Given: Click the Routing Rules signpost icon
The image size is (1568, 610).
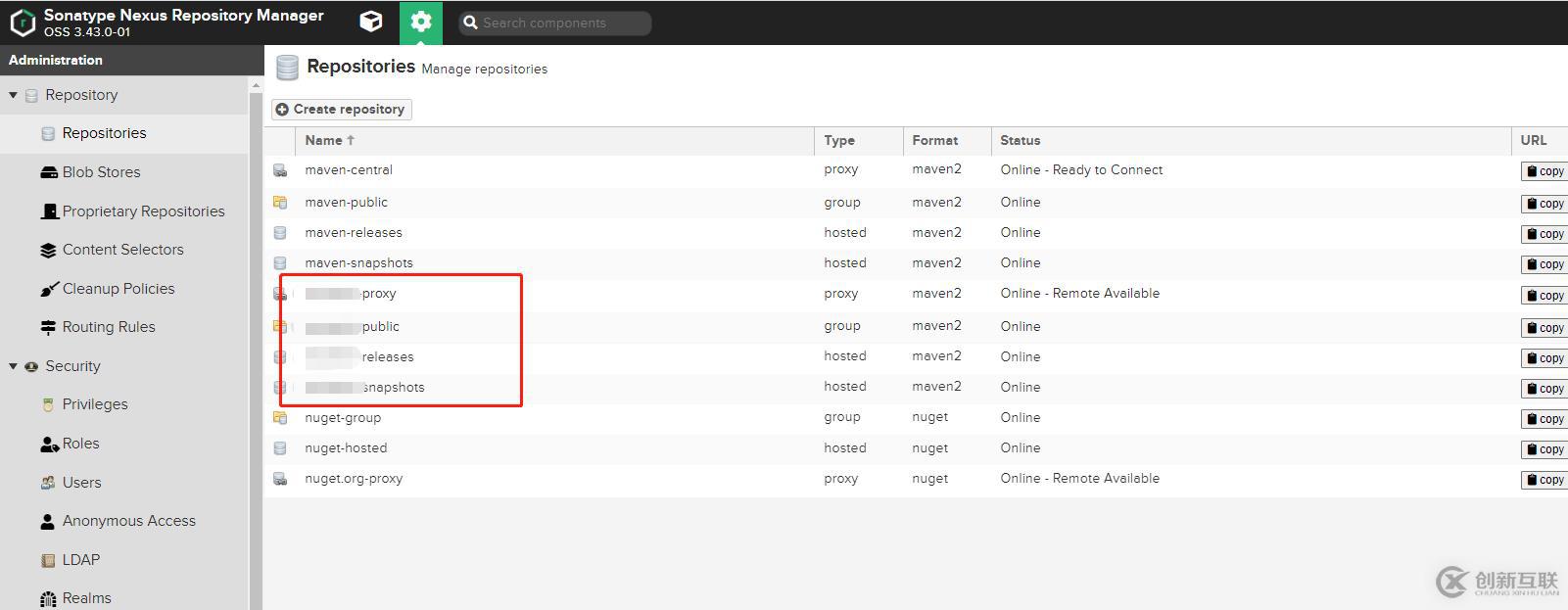Looking at the screenshot, I should coord(48,327).
